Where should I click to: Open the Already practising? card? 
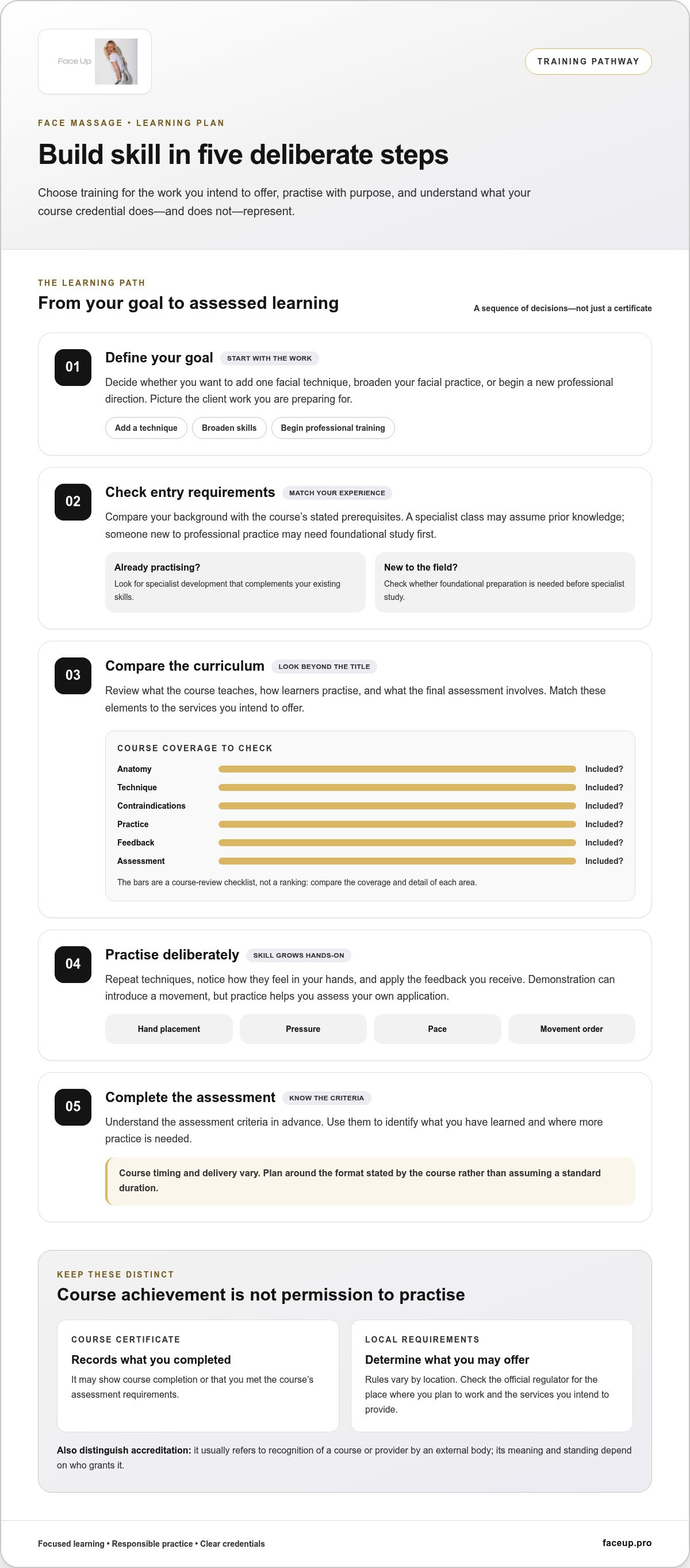(236, 582)
